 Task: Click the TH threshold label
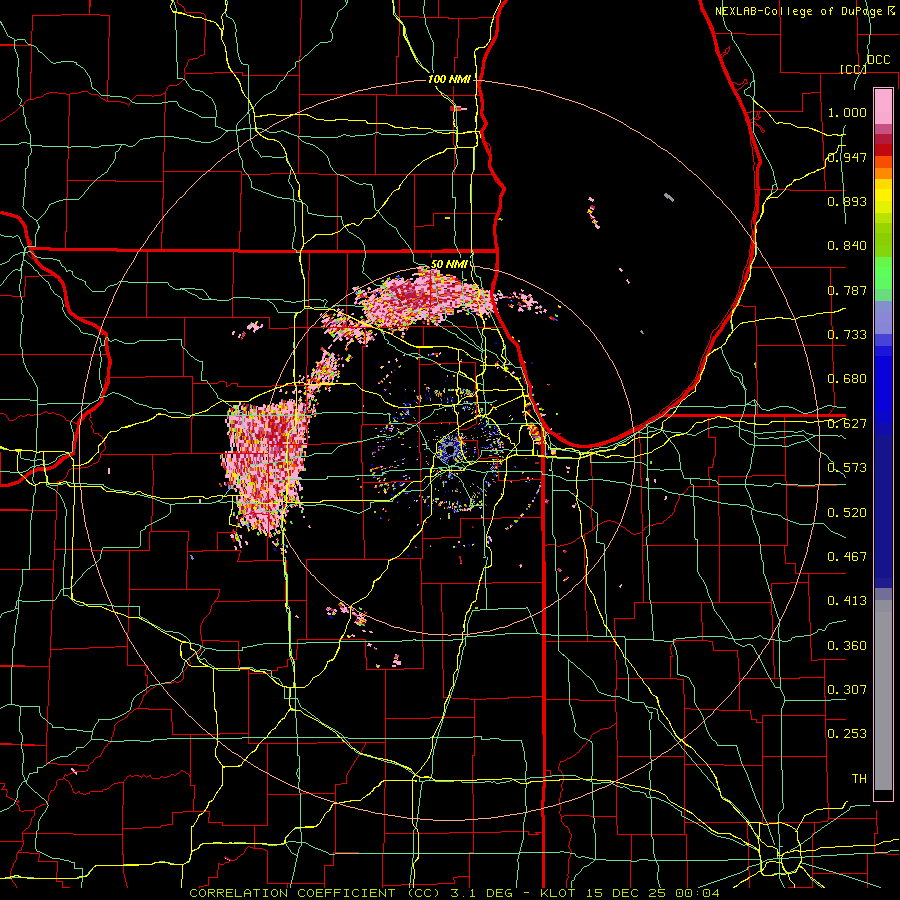click(x=859, y=779)
